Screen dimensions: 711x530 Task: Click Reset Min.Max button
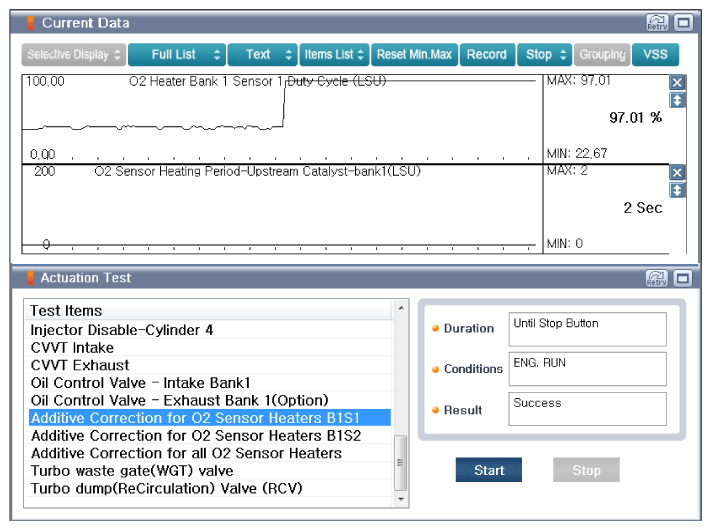point(415,55)
